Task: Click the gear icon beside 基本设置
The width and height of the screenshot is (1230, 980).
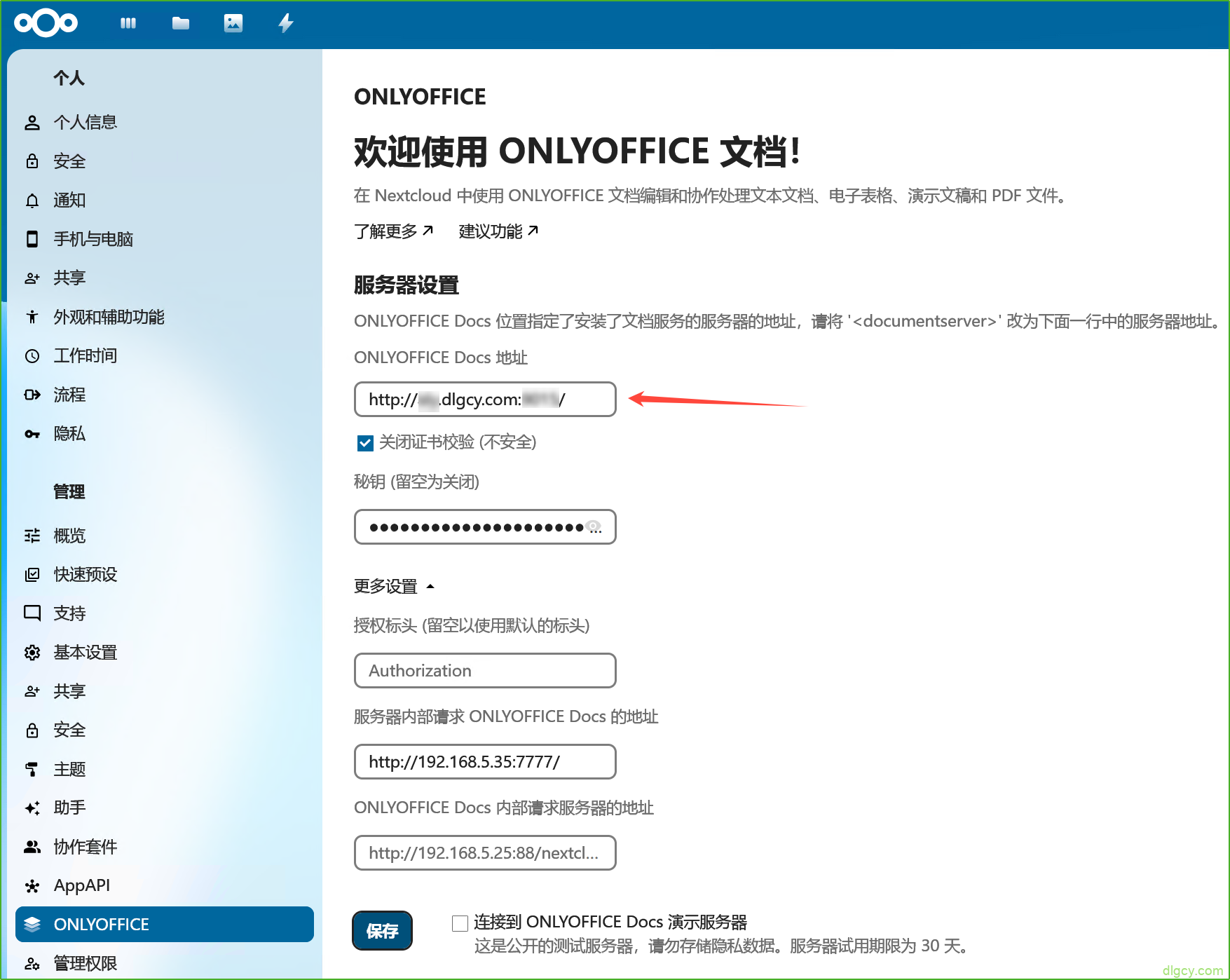Action: click(32, 653)
